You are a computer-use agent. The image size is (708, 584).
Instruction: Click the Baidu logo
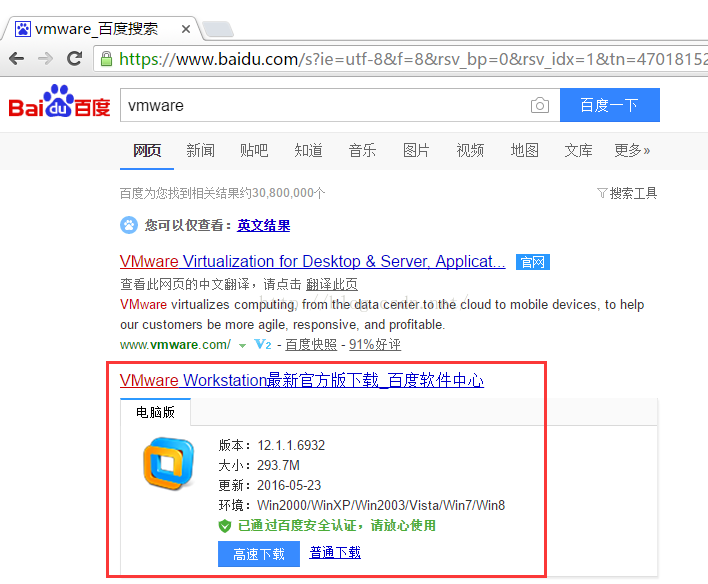click(x=59, y=101)
